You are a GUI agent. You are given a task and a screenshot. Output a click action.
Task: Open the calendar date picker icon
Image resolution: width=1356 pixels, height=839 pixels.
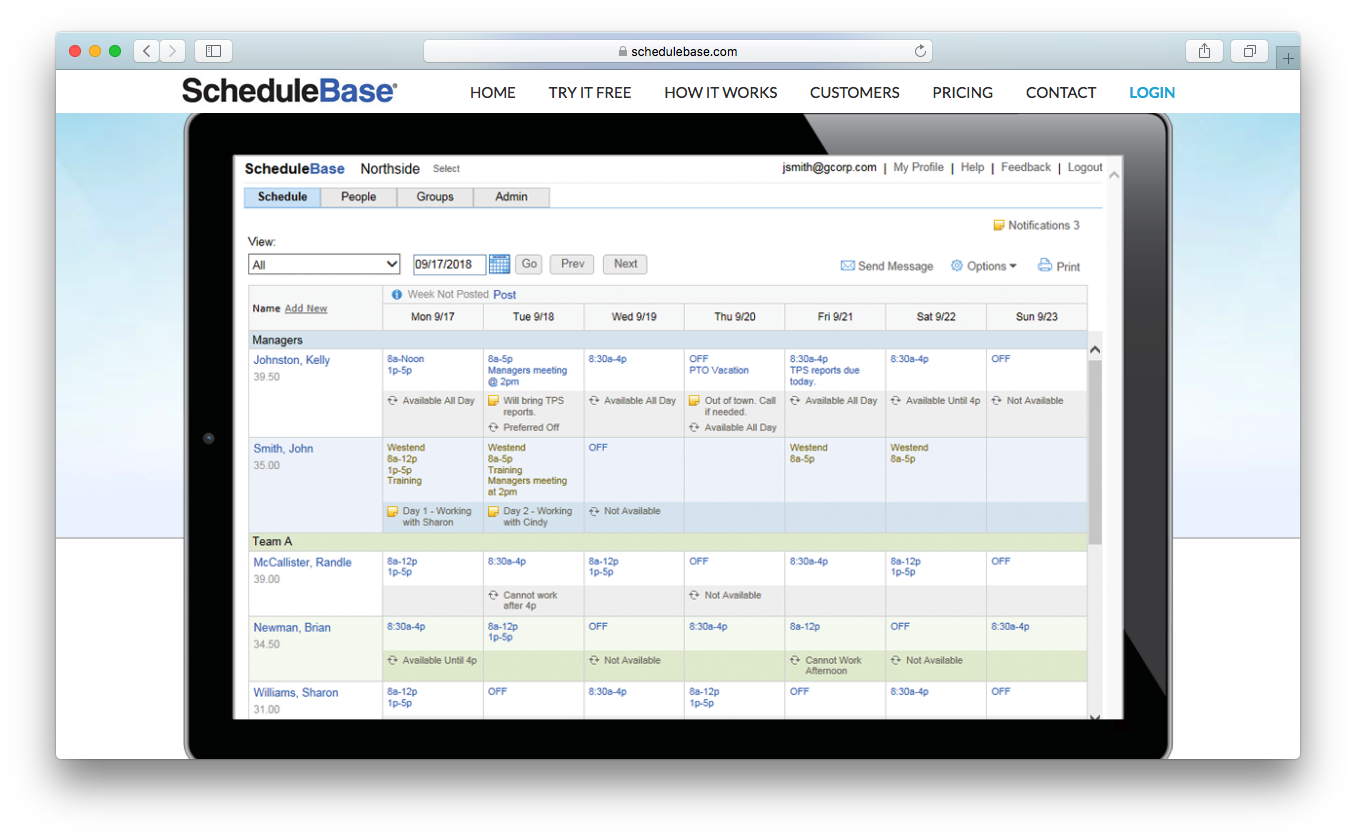tap(499, 264)
